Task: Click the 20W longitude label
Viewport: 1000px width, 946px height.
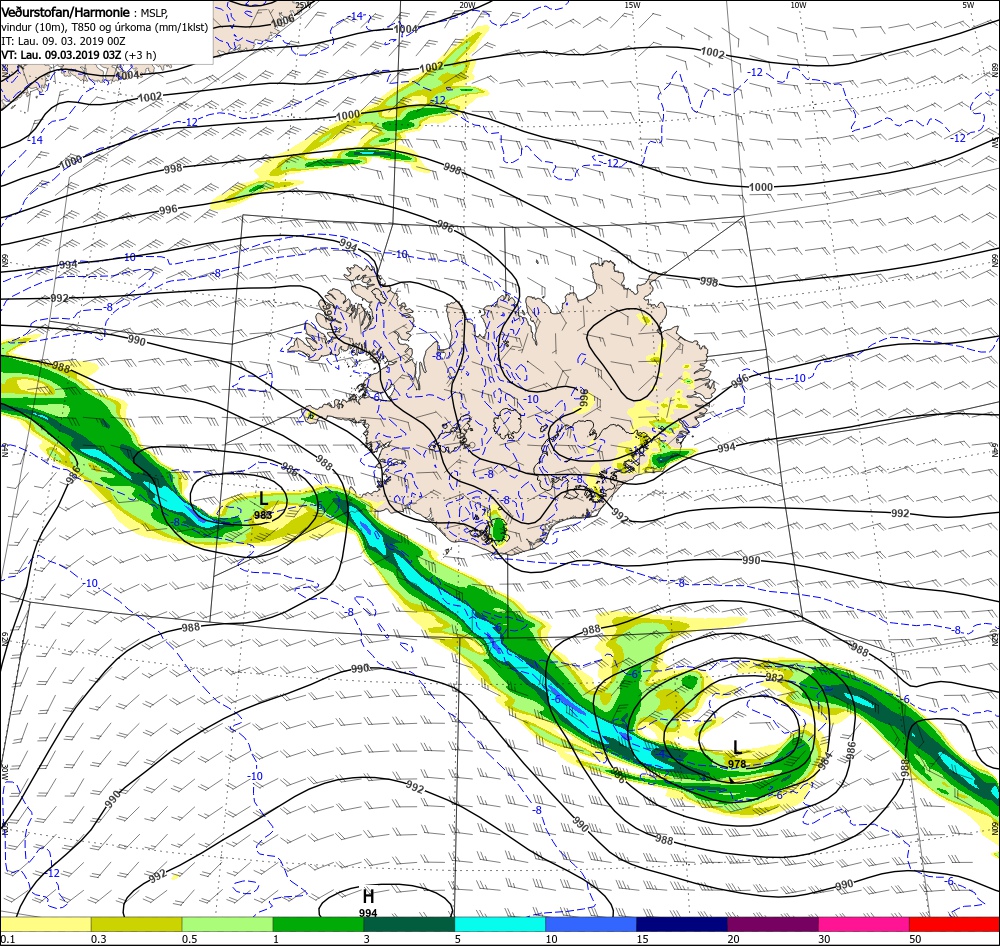Action: point(467,5)
